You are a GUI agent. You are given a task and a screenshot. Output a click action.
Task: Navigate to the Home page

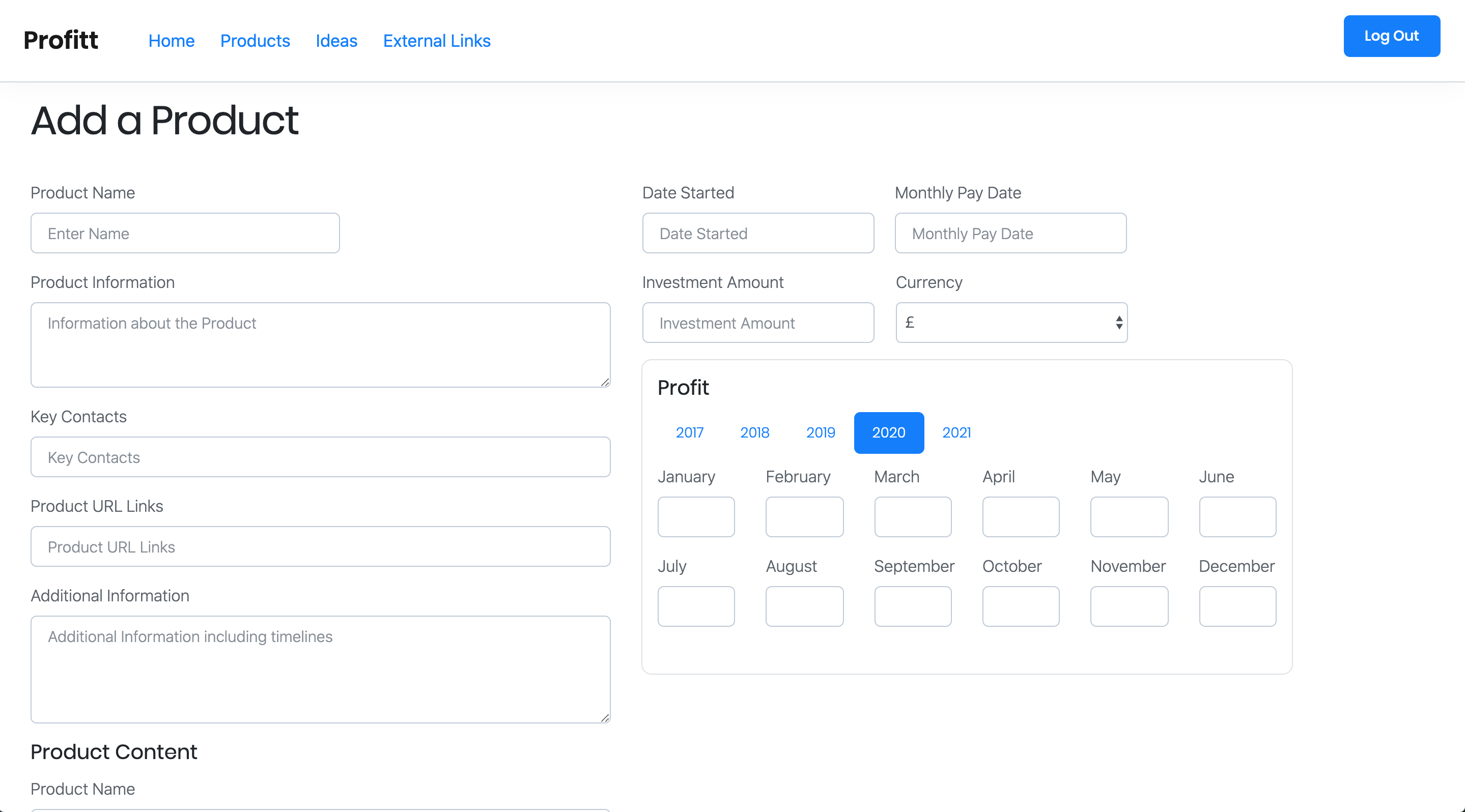(x=171, y=41)
